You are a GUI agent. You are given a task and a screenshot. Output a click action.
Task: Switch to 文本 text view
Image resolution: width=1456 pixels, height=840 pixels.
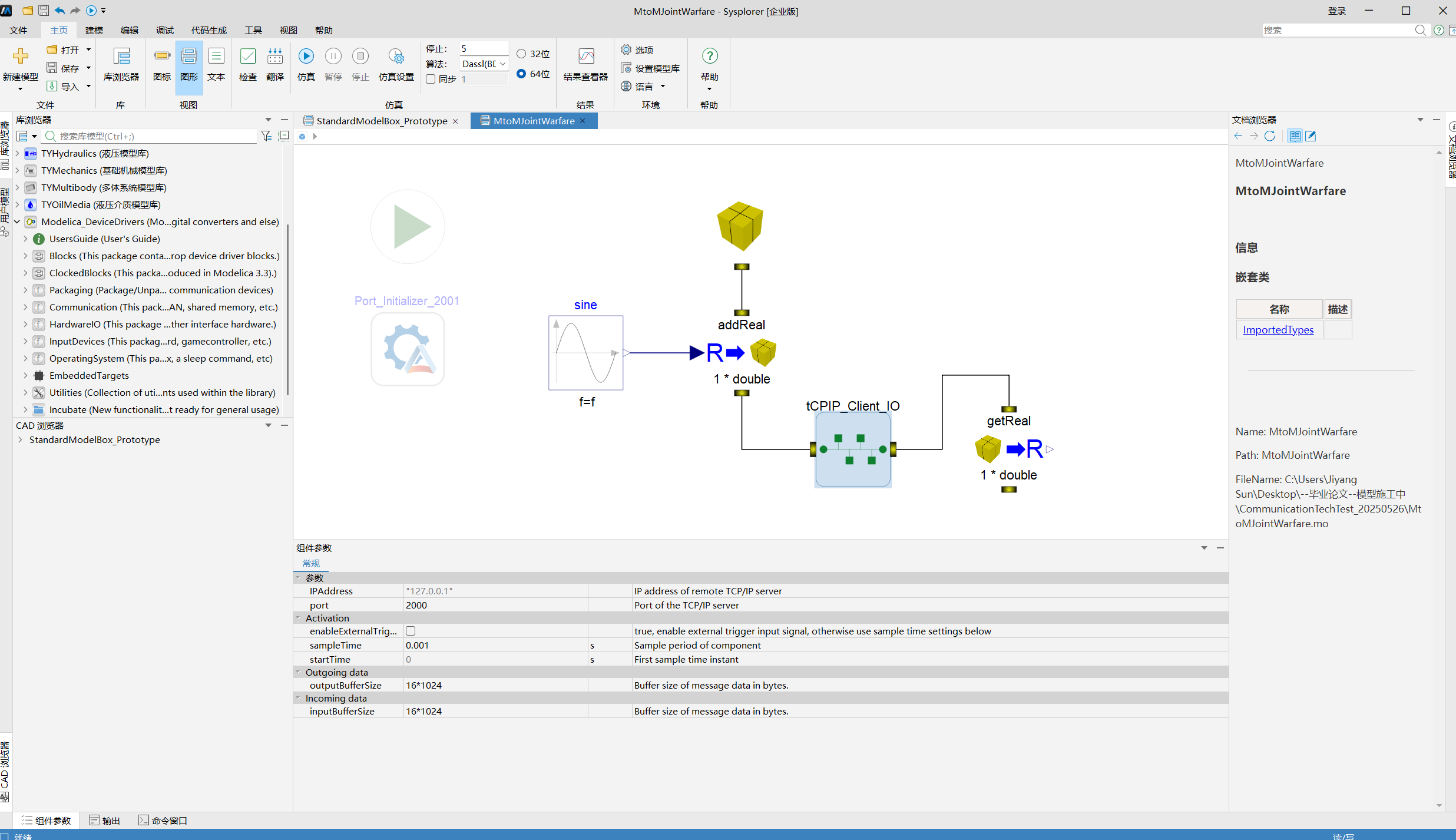[216, 64]
